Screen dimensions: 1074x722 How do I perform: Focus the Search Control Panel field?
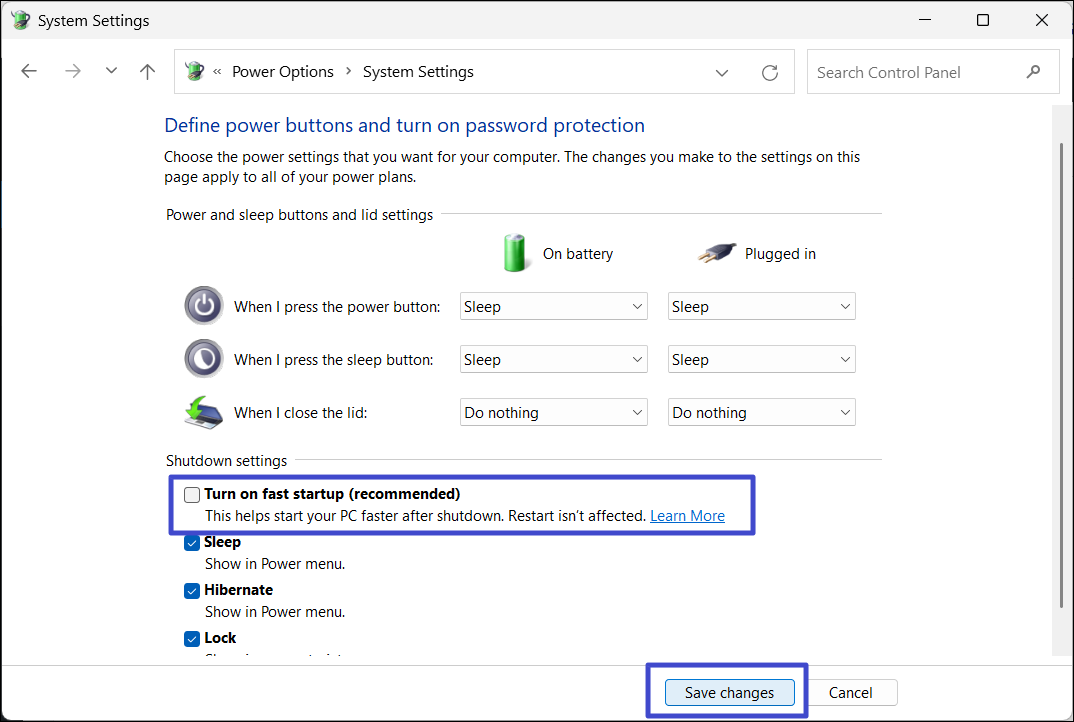[915, 72]
